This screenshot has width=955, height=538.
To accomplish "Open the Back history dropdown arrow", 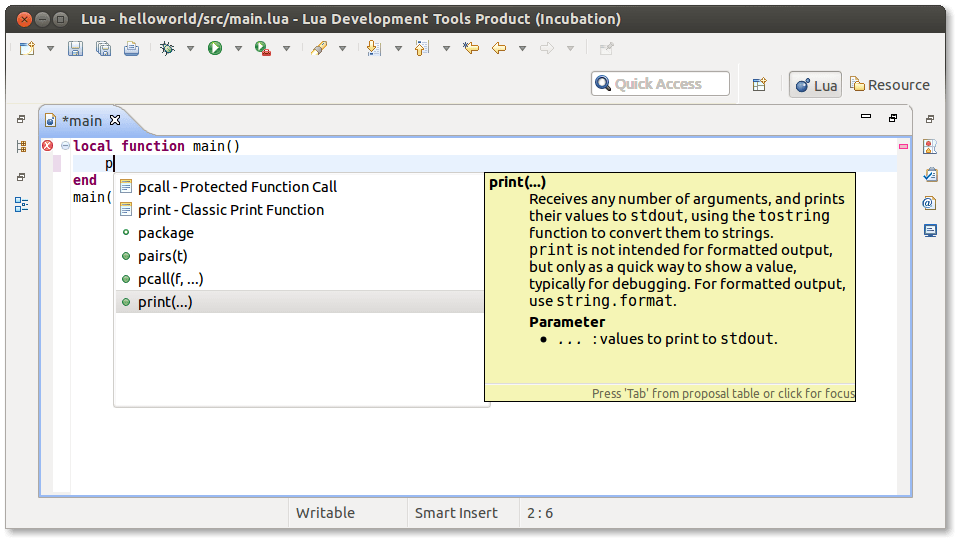I will tap(522, 49).
